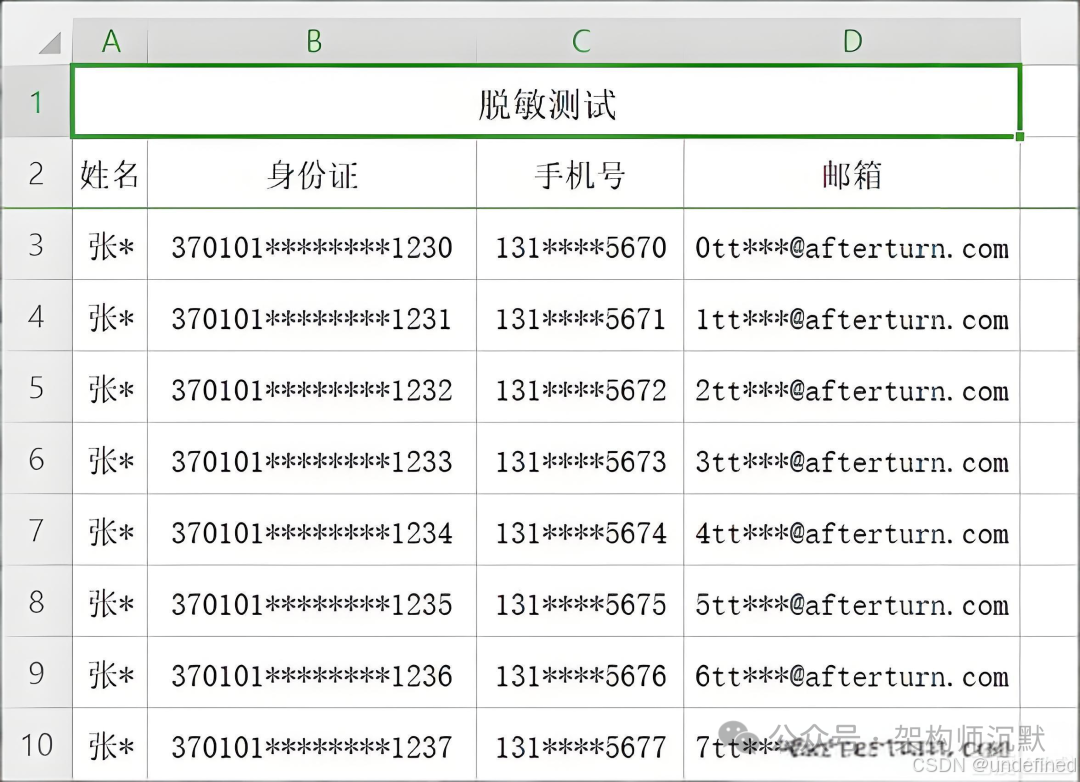This screenshot has height=782, width=1080.
Task: Select ID cell 370101********1231
Action: click(x=312, y=317)
